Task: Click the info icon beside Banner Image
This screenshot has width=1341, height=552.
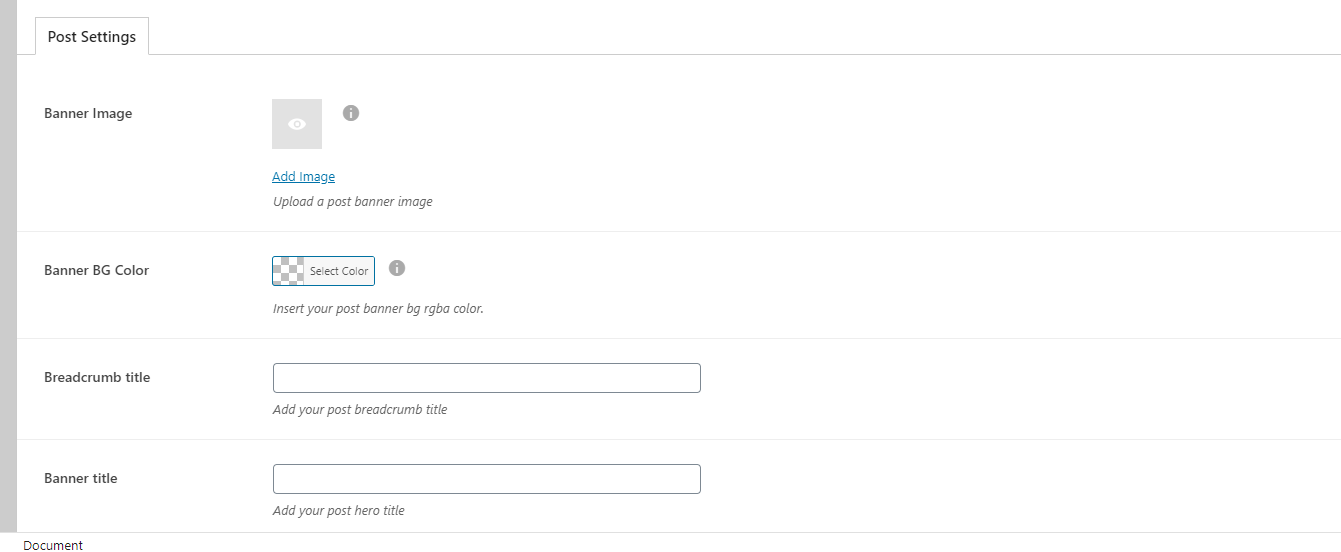Action: 351,113
